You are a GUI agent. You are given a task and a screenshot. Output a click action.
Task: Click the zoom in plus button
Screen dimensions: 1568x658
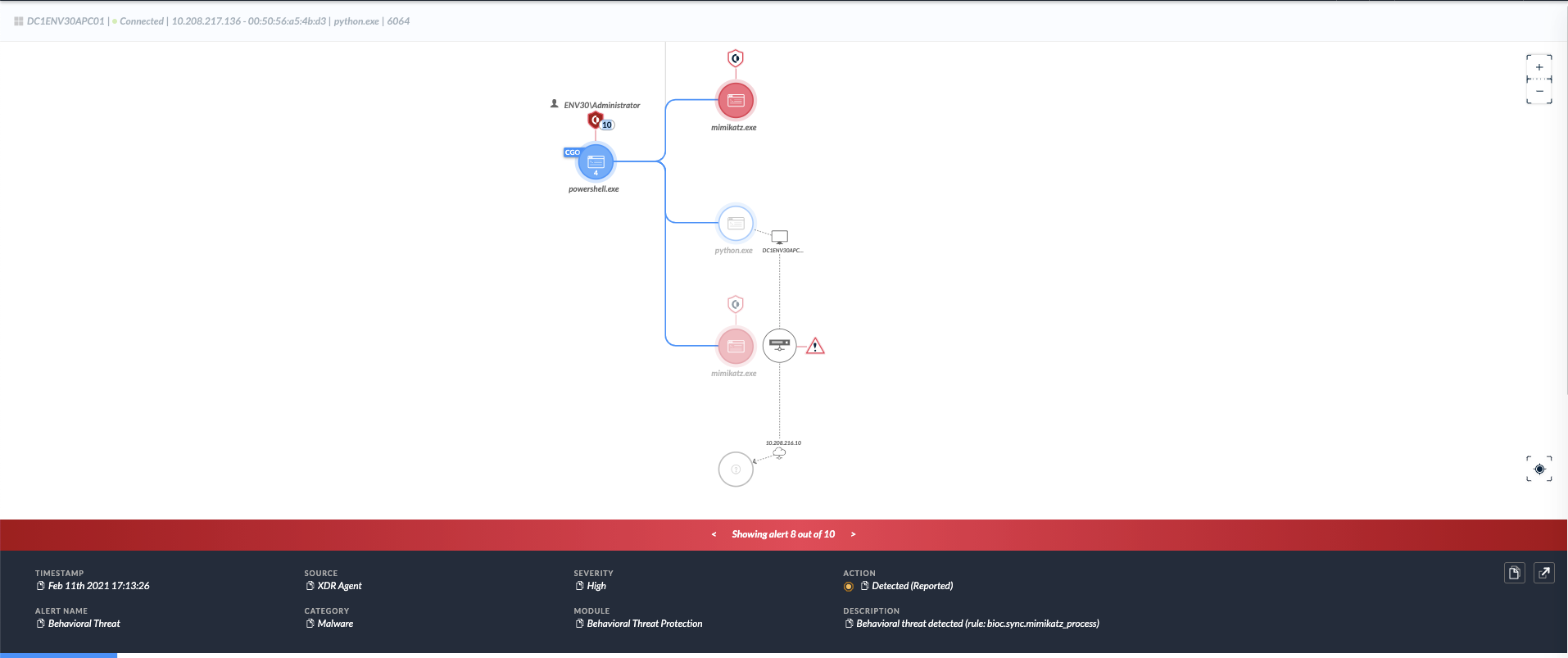(1539, 67)
